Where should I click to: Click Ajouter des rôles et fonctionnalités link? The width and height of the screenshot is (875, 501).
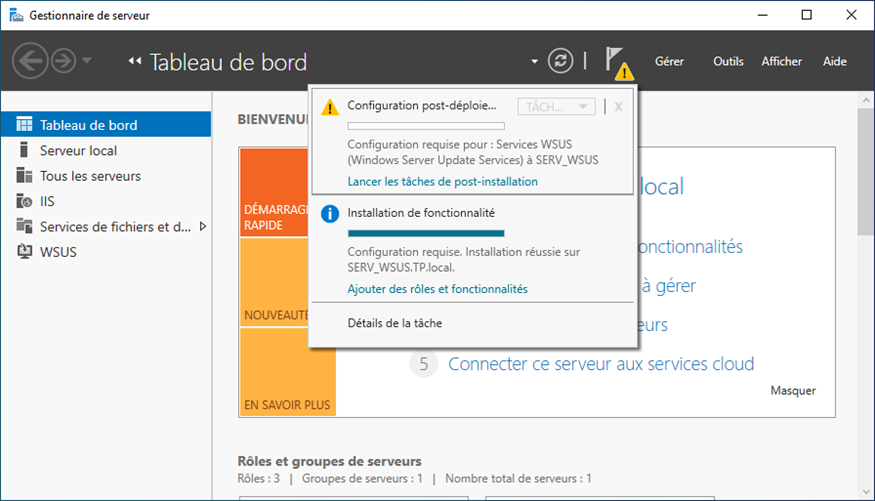[x=438, y=289]
